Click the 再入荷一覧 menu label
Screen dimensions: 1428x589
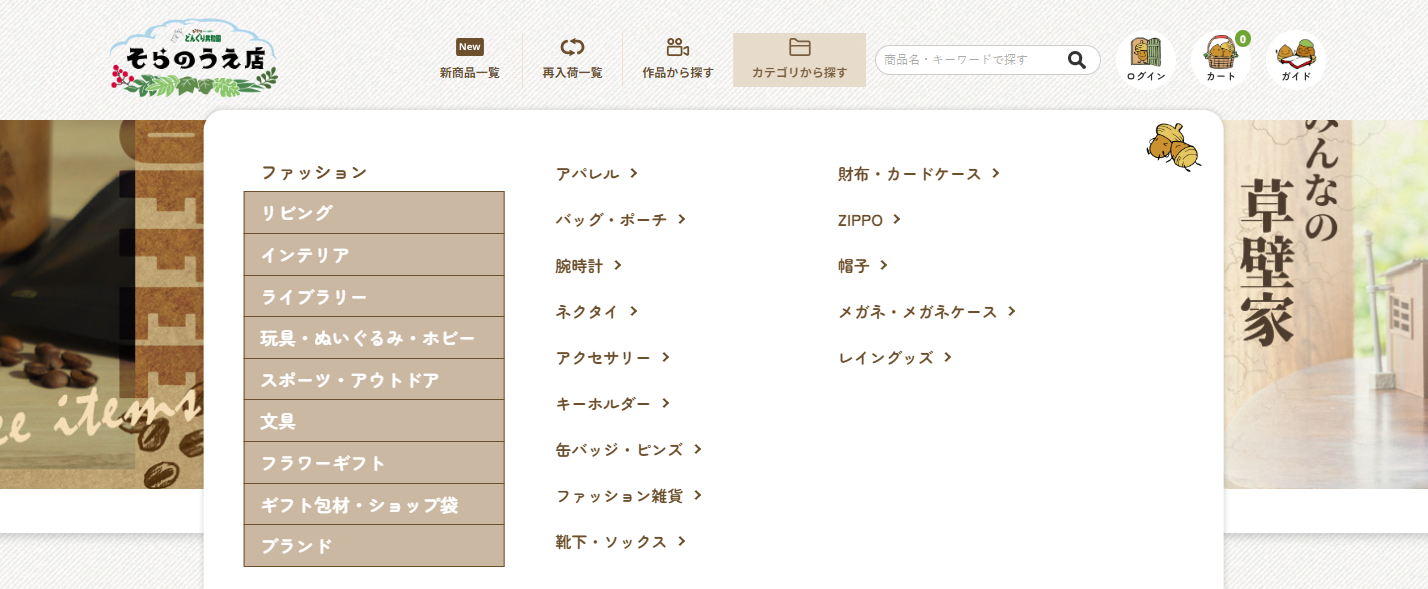point(572,73)
